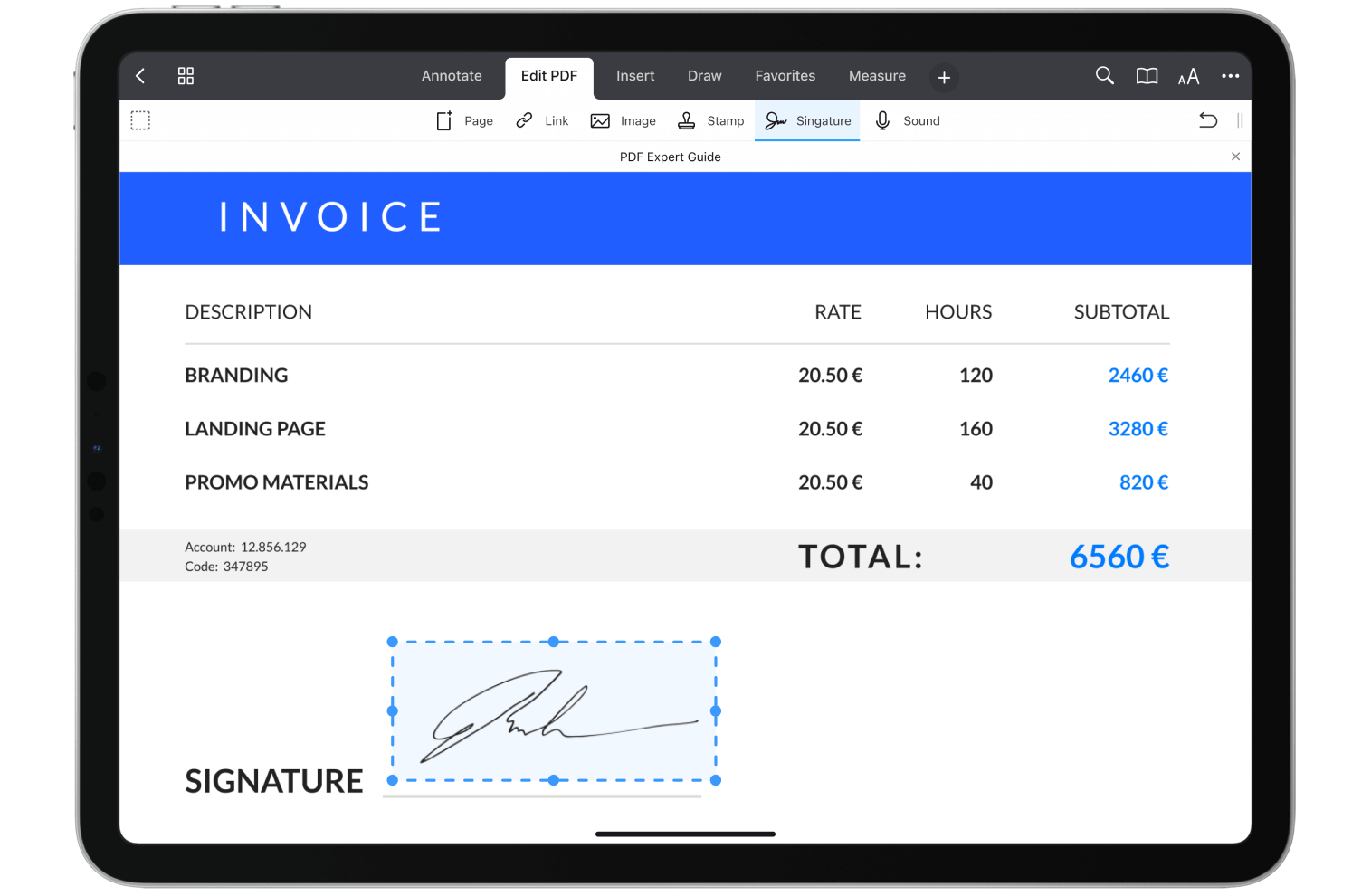This screenshot has height=896, width=1371.
Task: Click the Account: 12.856.129 text
Action: (245, 547)
